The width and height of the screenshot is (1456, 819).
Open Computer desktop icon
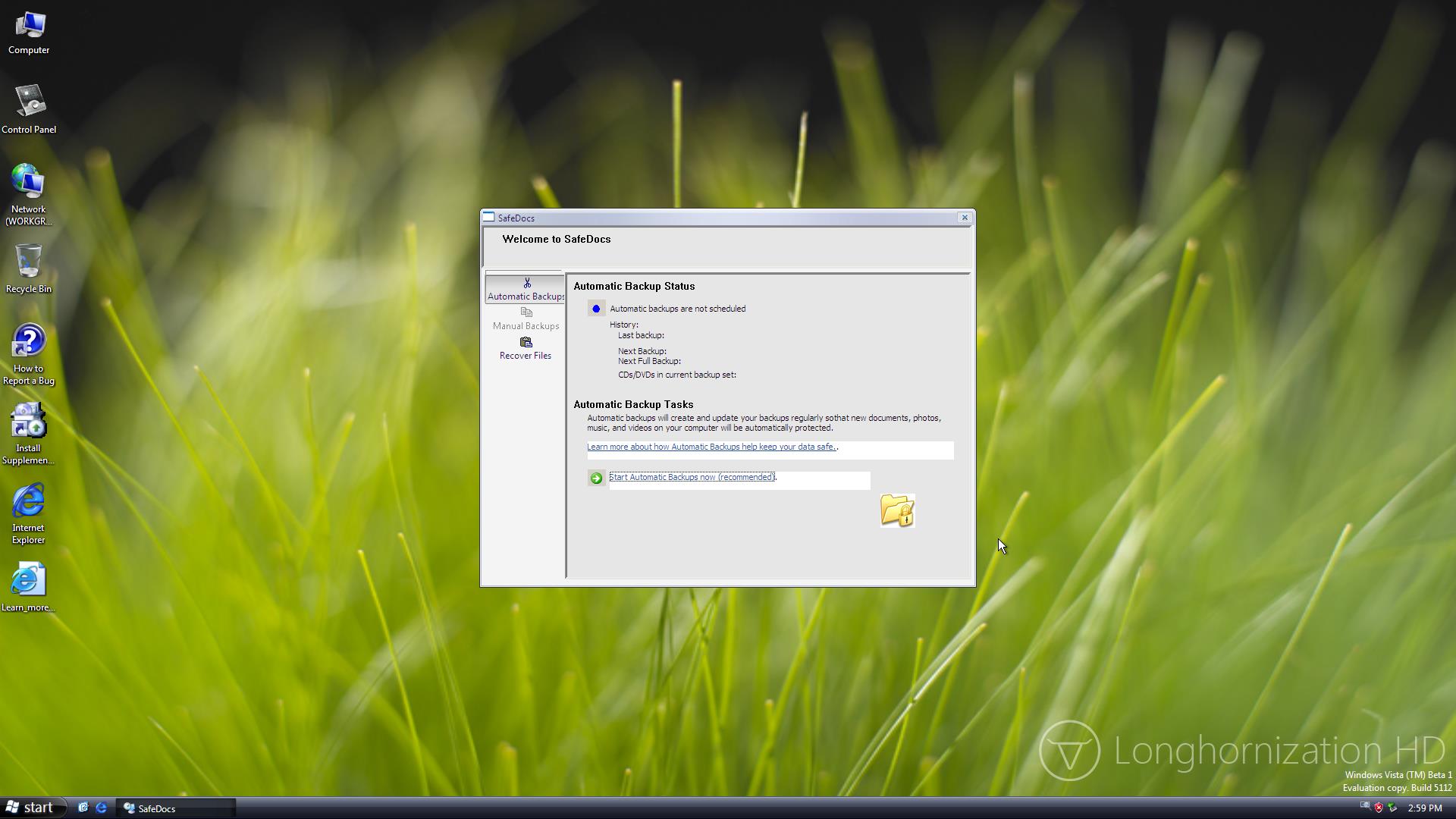click(x=29, y=32)
